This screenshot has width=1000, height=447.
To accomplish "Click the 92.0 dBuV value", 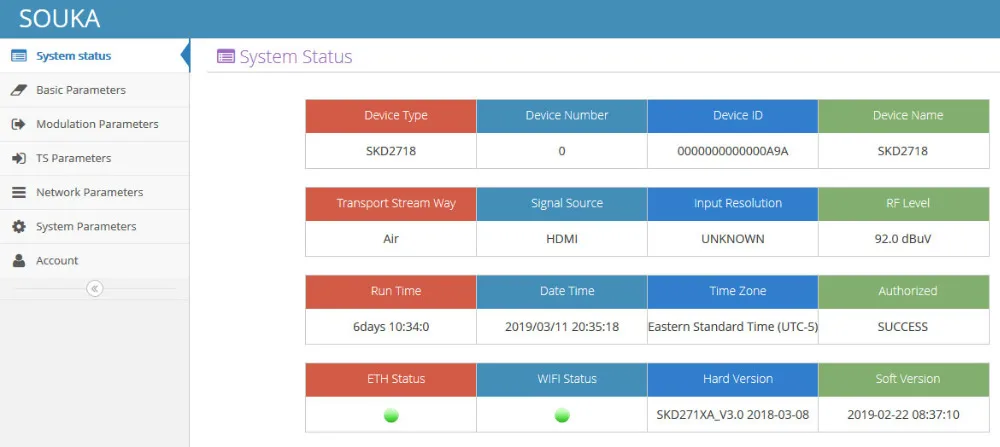I will coord(902,239).
